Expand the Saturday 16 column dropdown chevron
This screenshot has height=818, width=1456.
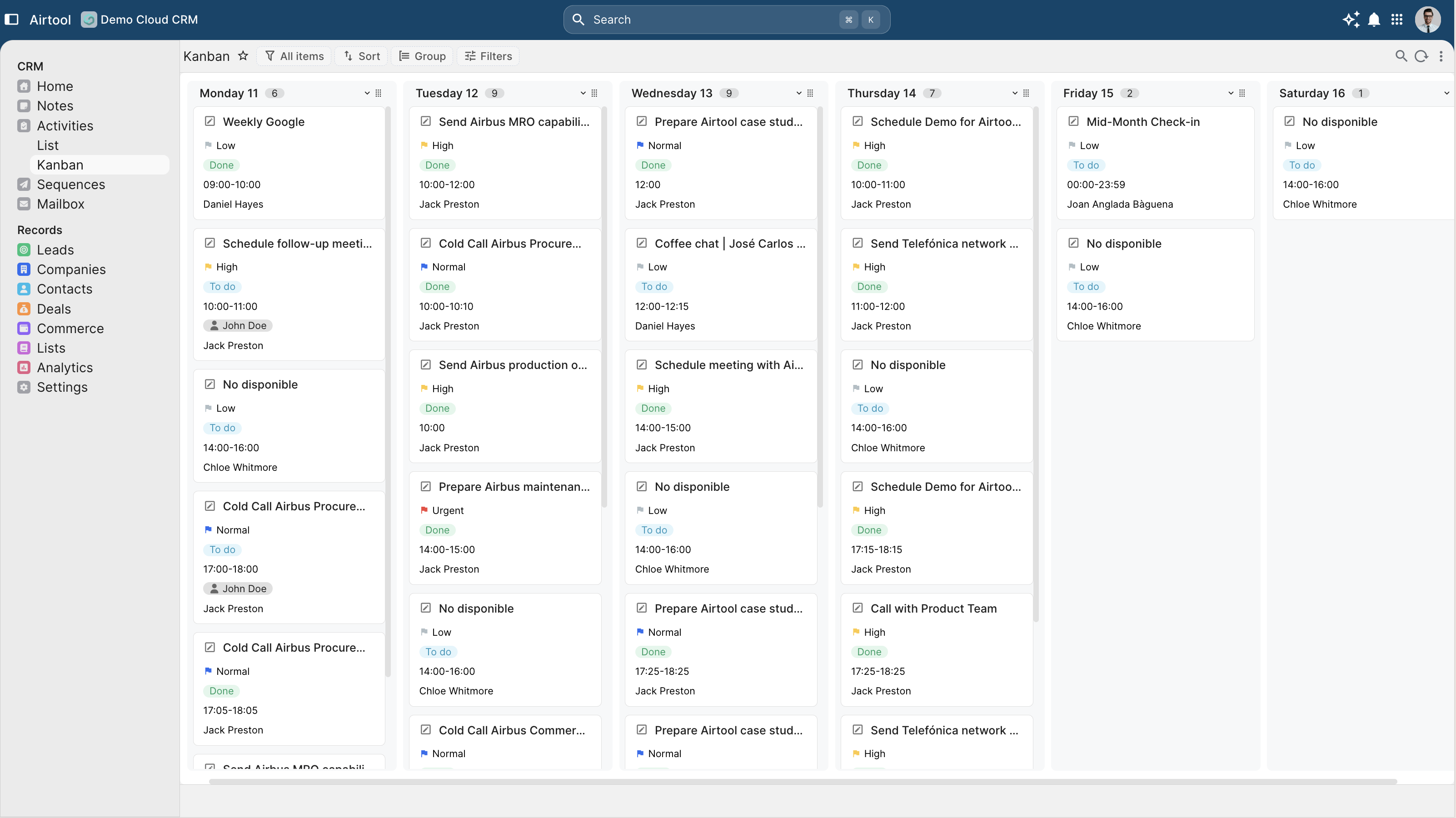[1446, 93]
